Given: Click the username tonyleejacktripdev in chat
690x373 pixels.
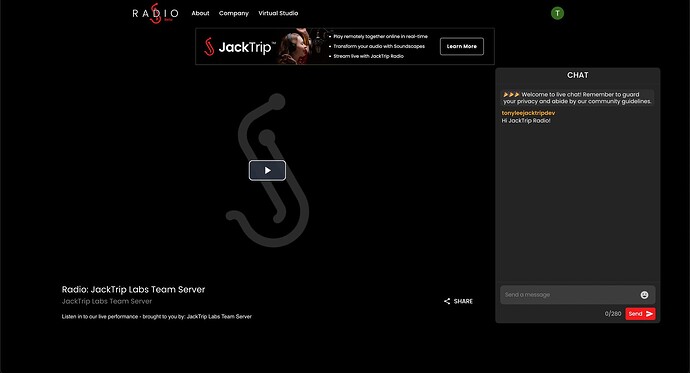Looking at the screenshot, I should (x=528, y=113).
